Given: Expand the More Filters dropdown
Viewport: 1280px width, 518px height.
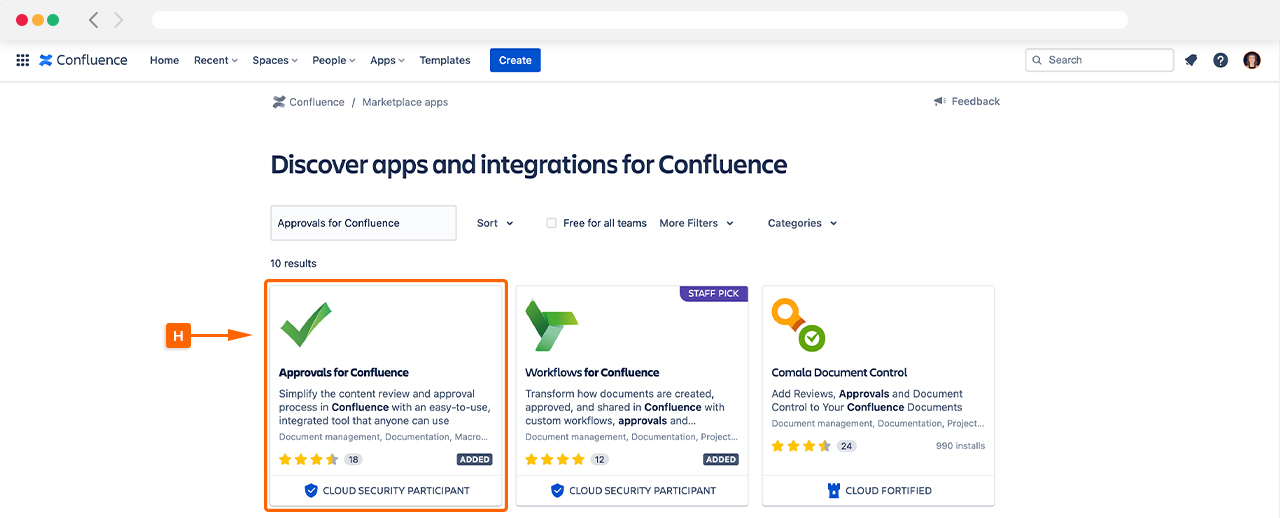Looking at the screenshot, I should coord(696,223).
